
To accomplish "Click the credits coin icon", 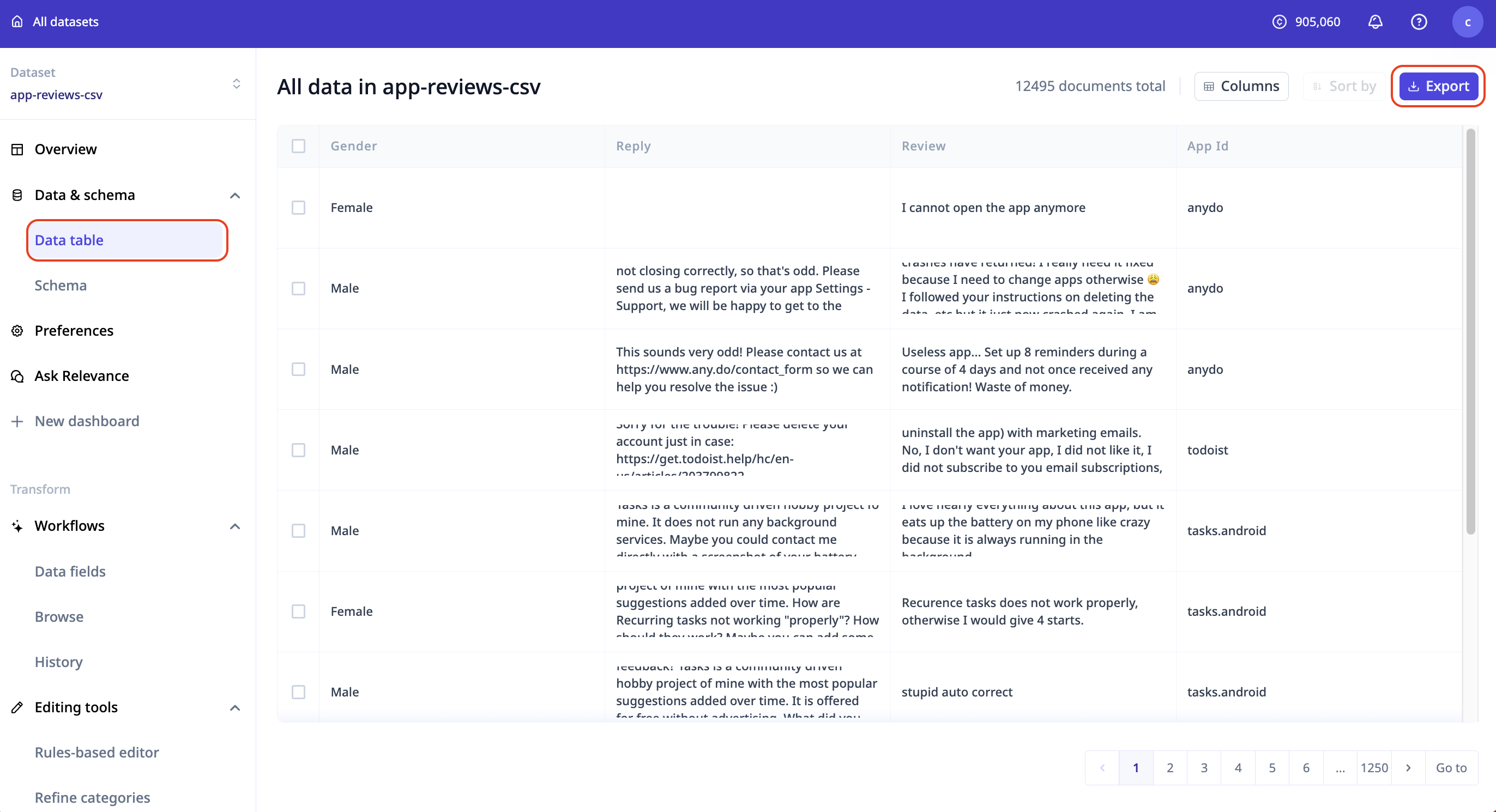I will [x=1279, y=21].
